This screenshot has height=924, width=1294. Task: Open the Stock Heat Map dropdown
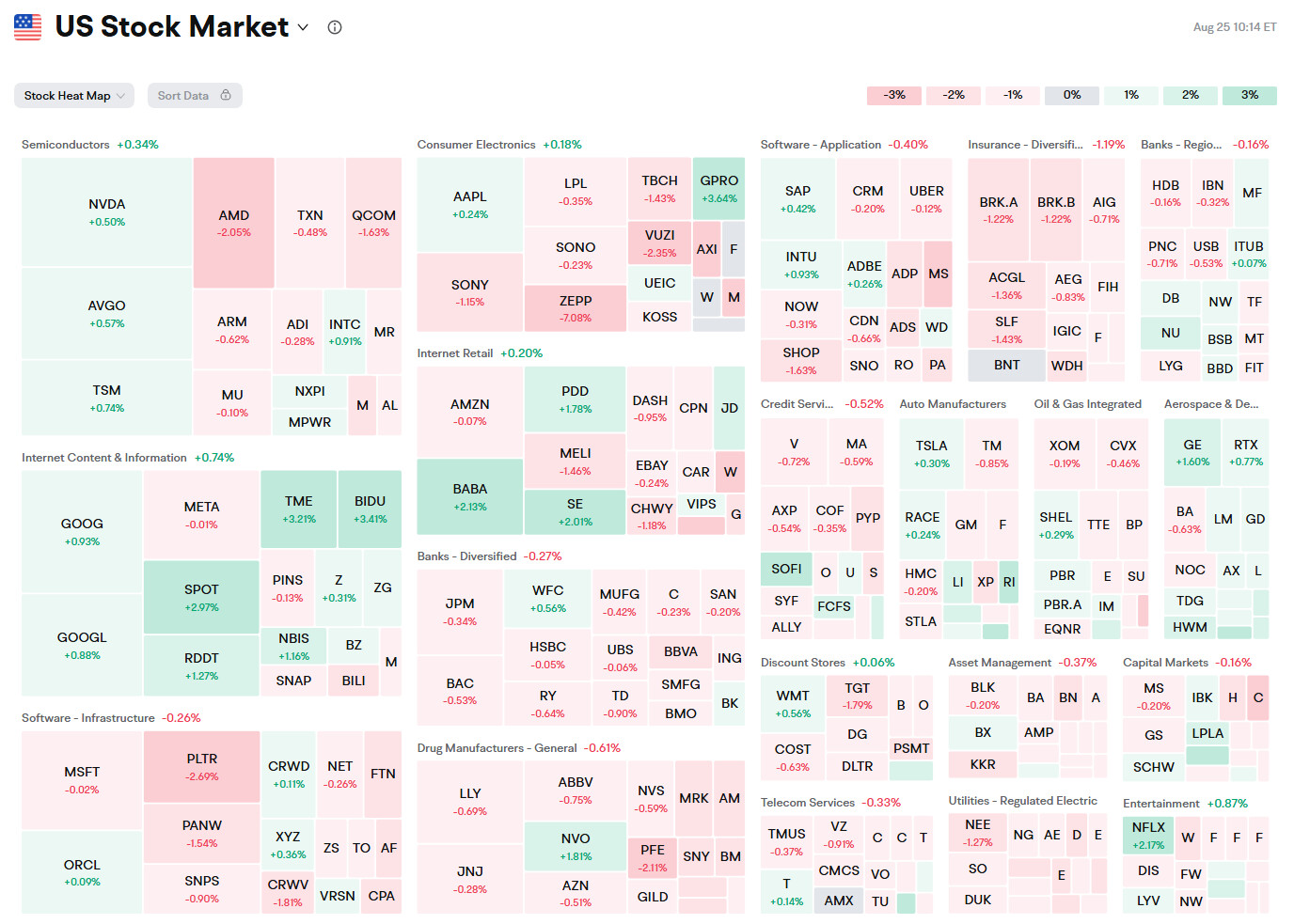point(73,96)
